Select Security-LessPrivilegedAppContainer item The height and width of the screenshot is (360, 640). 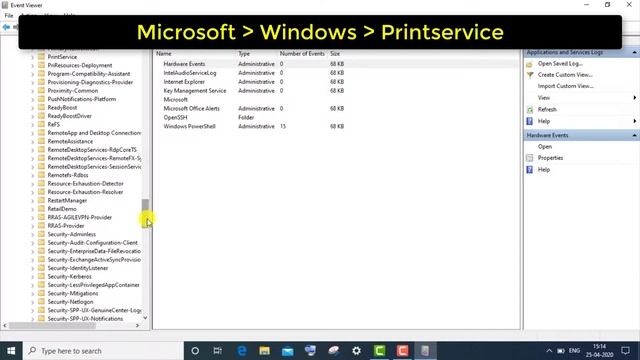coord(93,285)
